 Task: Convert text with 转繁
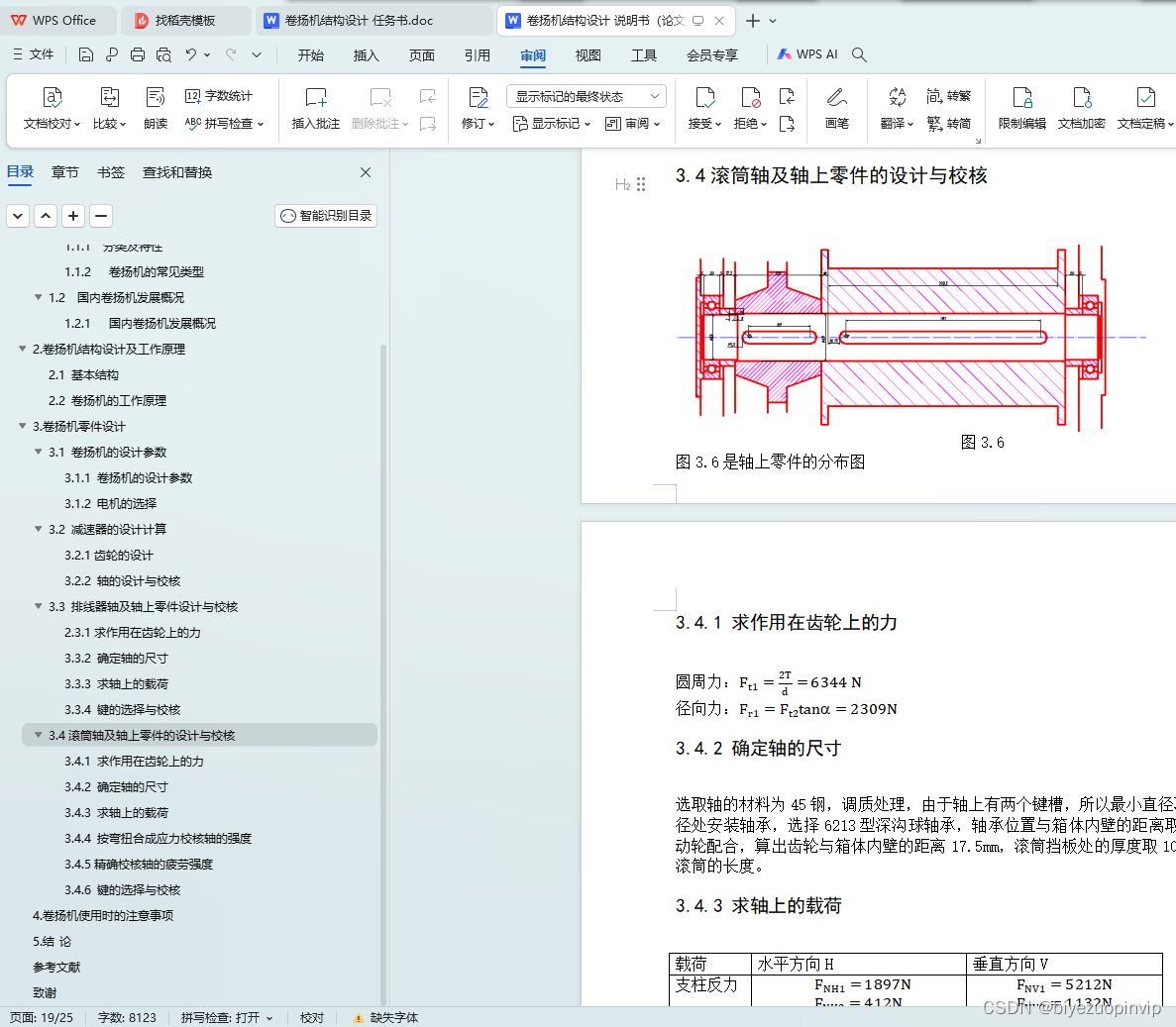[949, 96]
